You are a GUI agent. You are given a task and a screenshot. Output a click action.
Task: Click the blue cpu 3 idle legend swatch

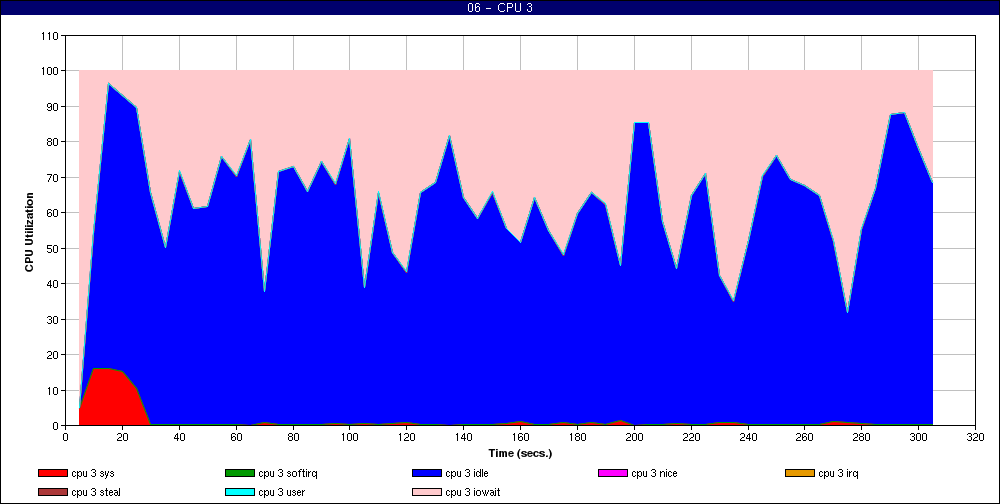coord(427,473)
